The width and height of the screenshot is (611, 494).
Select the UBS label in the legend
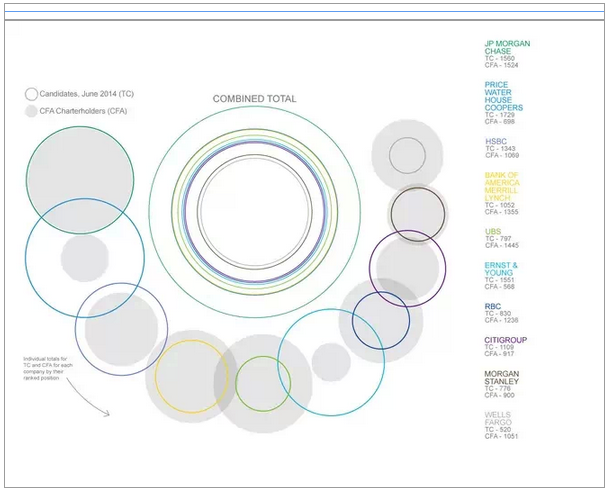click(x=493, y=231)
